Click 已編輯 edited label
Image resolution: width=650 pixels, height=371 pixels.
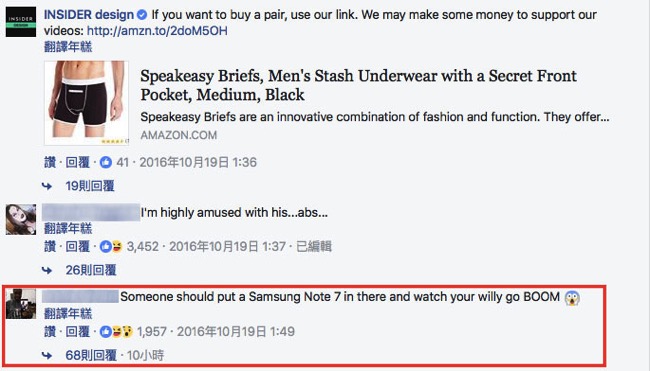point(314,247)
